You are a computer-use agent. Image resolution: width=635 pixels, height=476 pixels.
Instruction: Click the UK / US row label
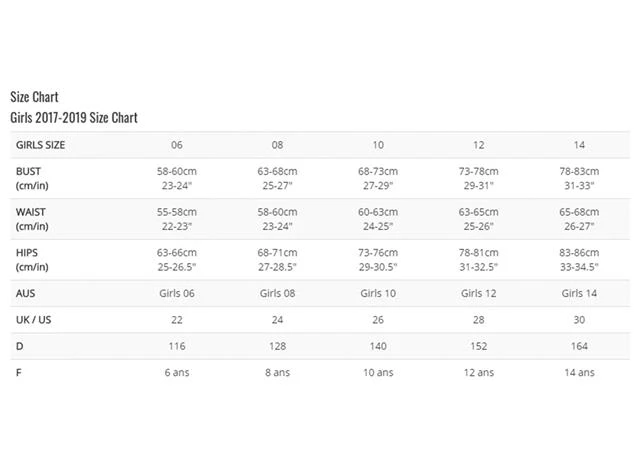click(x=36, y=319)
